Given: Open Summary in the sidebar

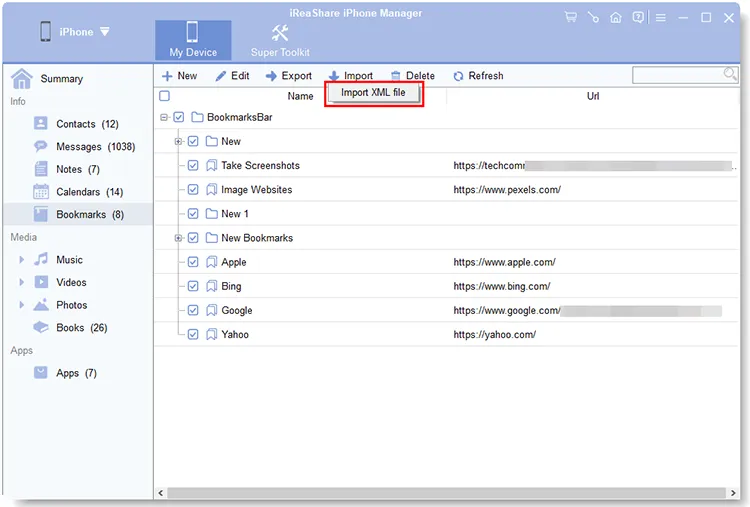Looking at the screenshot, I should click(x=62, y=78).
